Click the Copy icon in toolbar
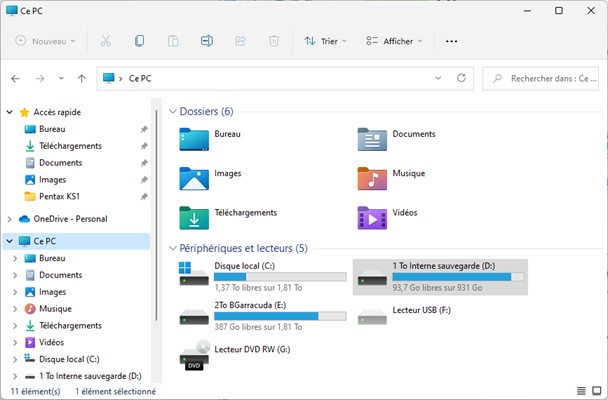608x400 pixels. pyautogui.click(x=139, y=41)
